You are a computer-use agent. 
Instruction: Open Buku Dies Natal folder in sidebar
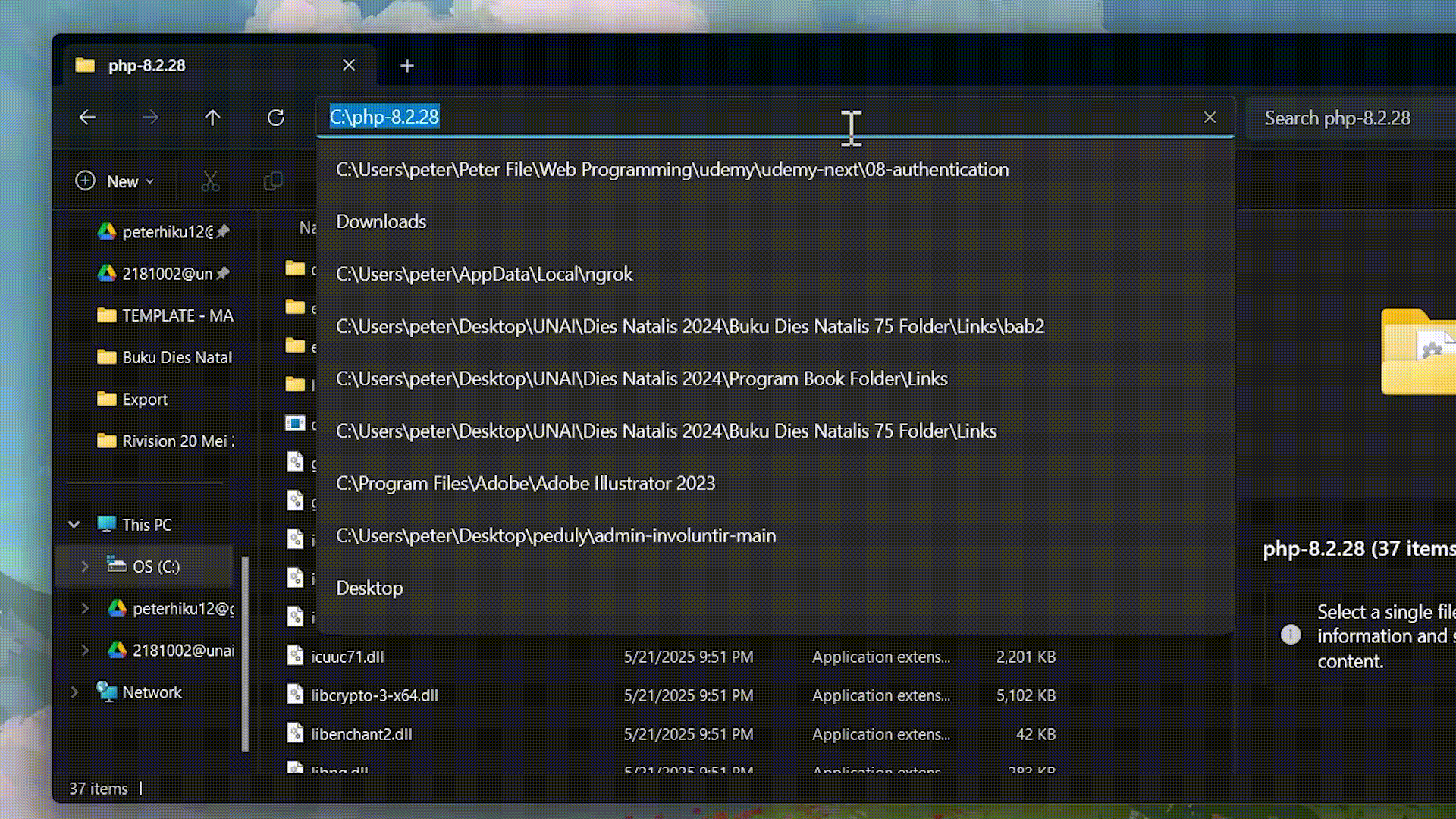165,357
